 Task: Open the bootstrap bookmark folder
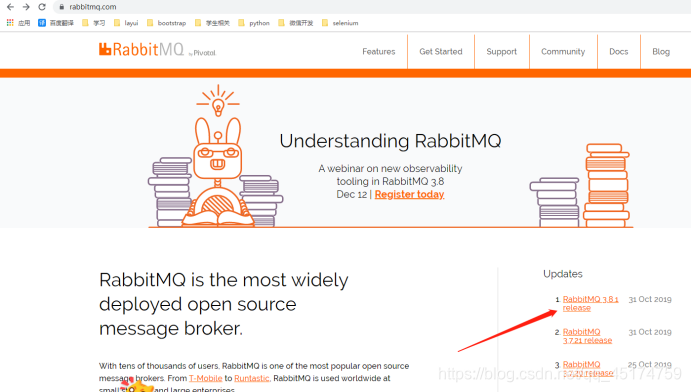point(167,23)
